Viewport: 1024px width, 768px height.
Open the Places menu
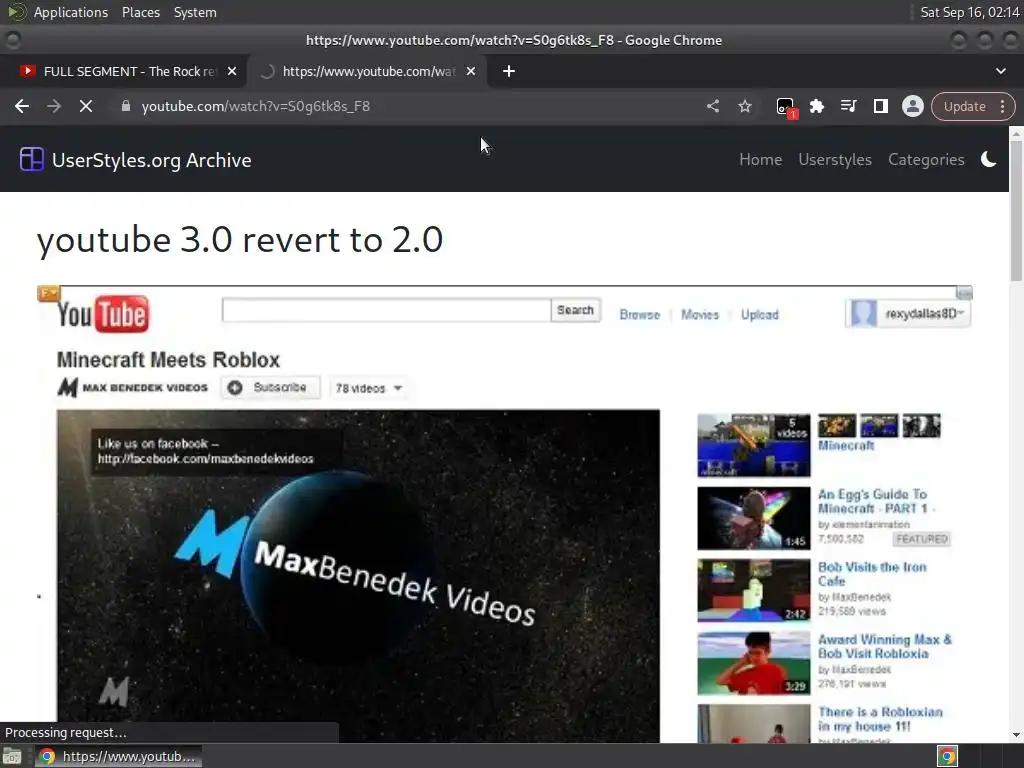140,12
